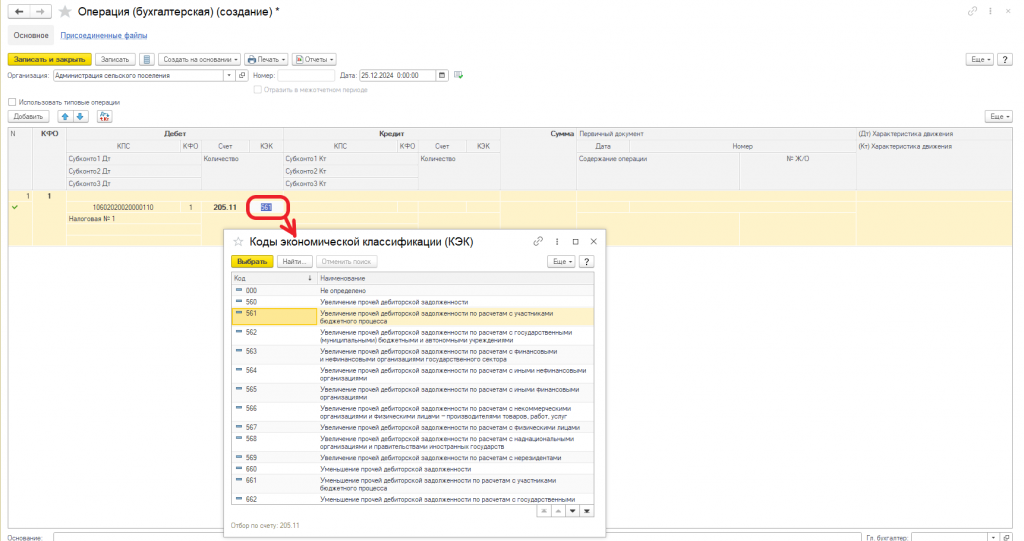
Task: Select code 660 row in the КЭК list
Action: click(413, 468)
